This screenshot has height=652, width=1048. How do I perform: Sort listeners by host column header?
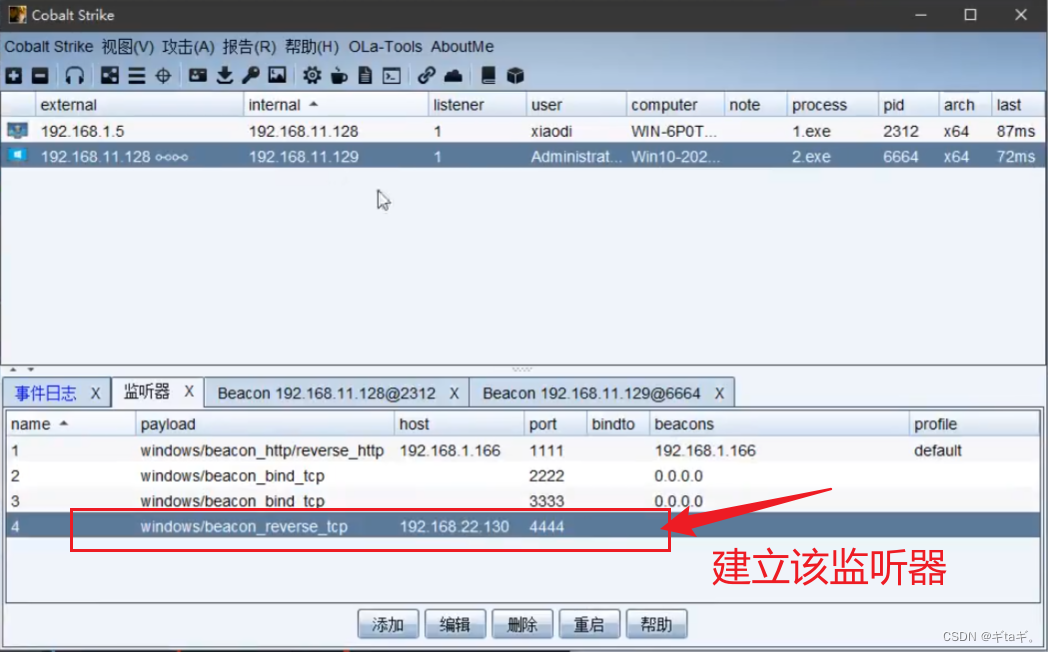point(459,424)
